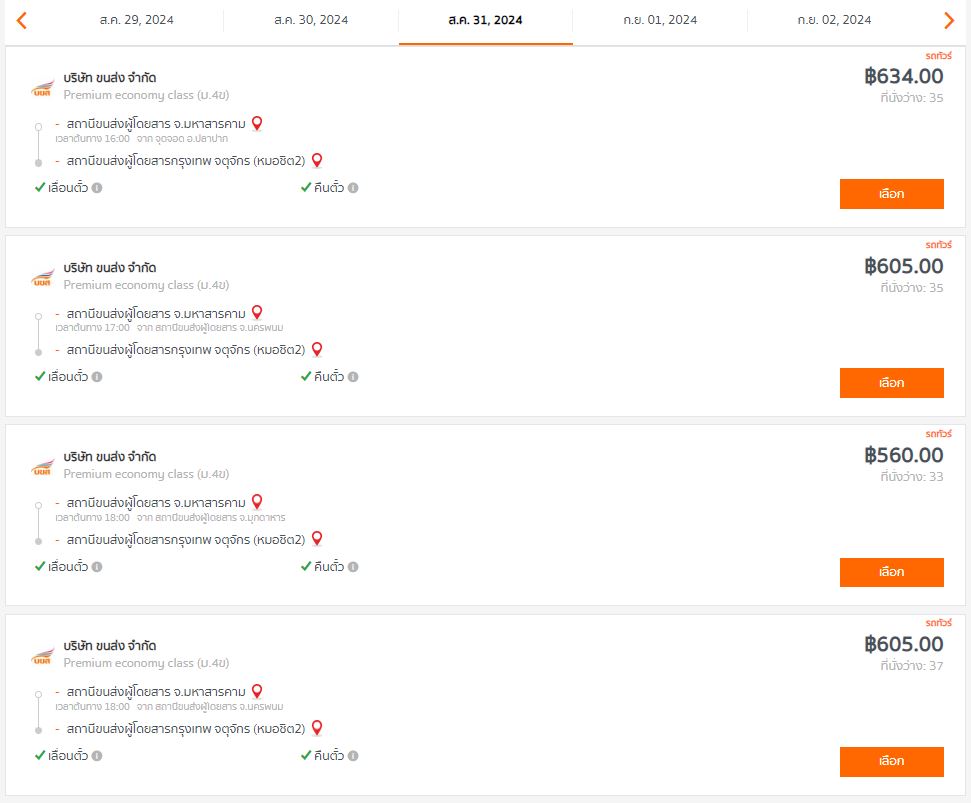Open map pin for Mo Chit 2, ฿560 trip

(x=317, y=539)
